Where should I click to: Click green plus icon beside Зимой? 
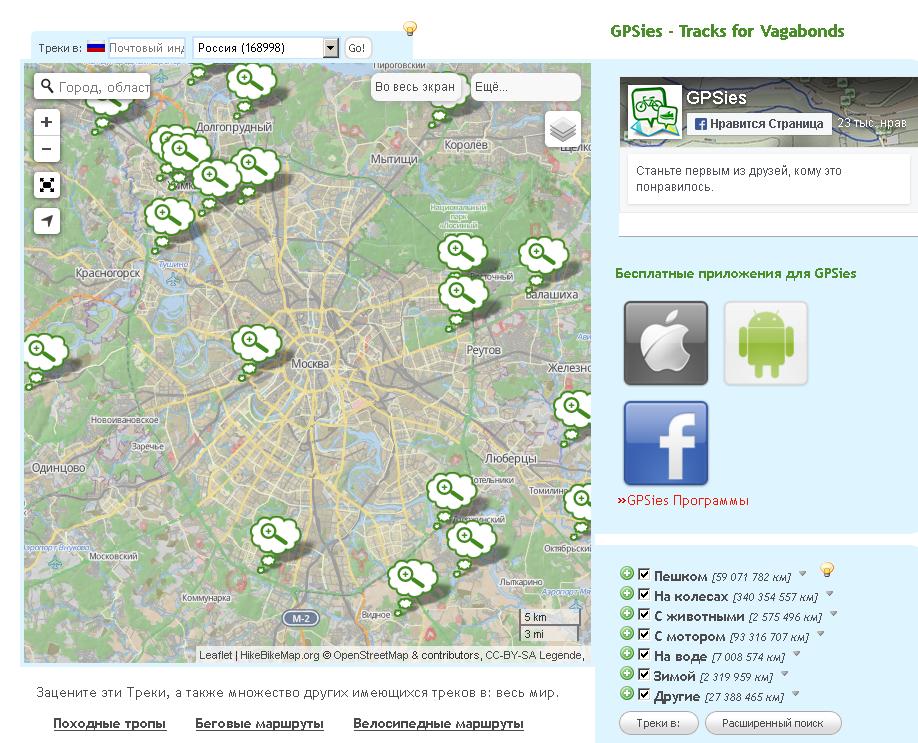627,673
